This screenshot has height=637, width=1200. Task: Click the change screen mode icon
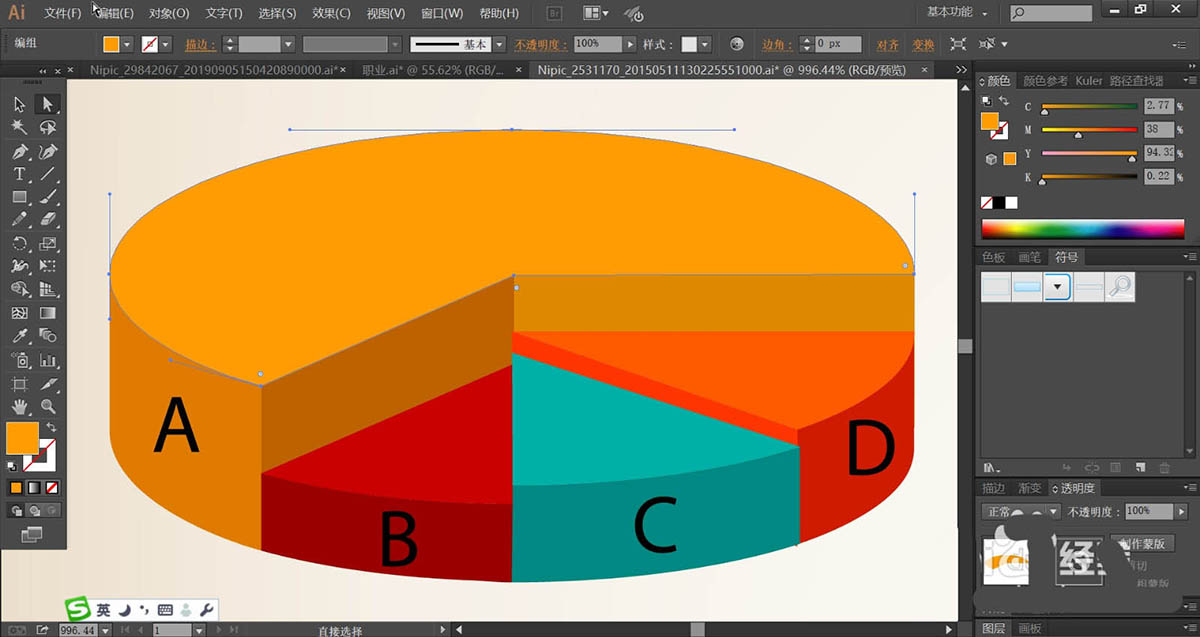tap(31, 535)
